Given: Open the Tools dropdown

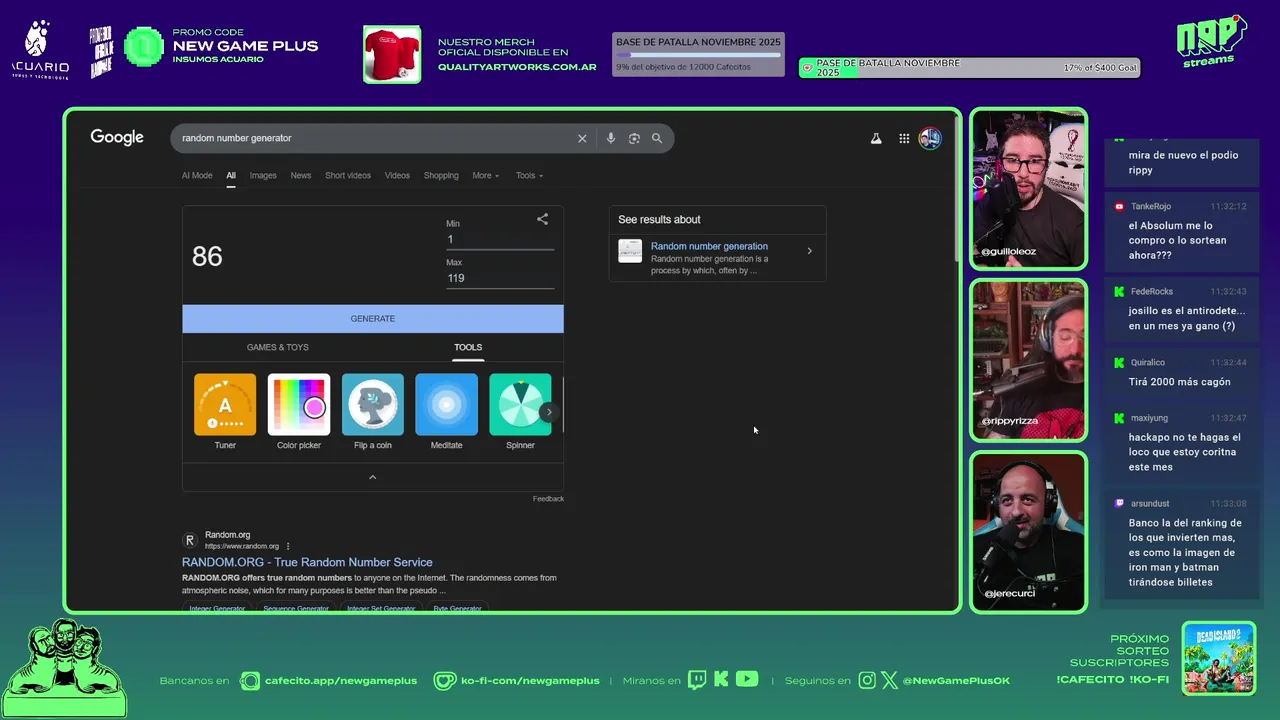Looking at the screenshot, I should tap(530, 176).
